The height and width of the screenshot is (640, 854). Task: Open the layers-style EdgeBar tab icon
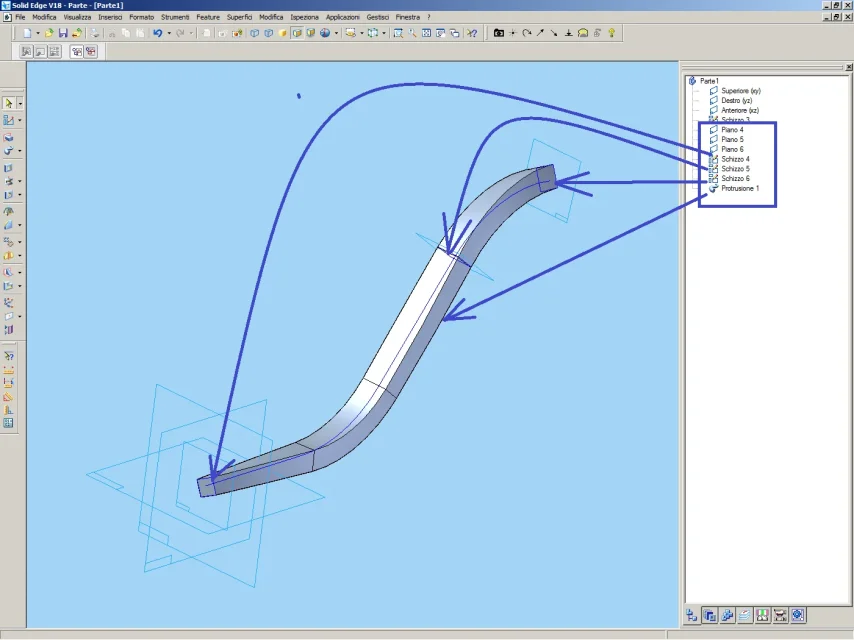pos(745,615)
